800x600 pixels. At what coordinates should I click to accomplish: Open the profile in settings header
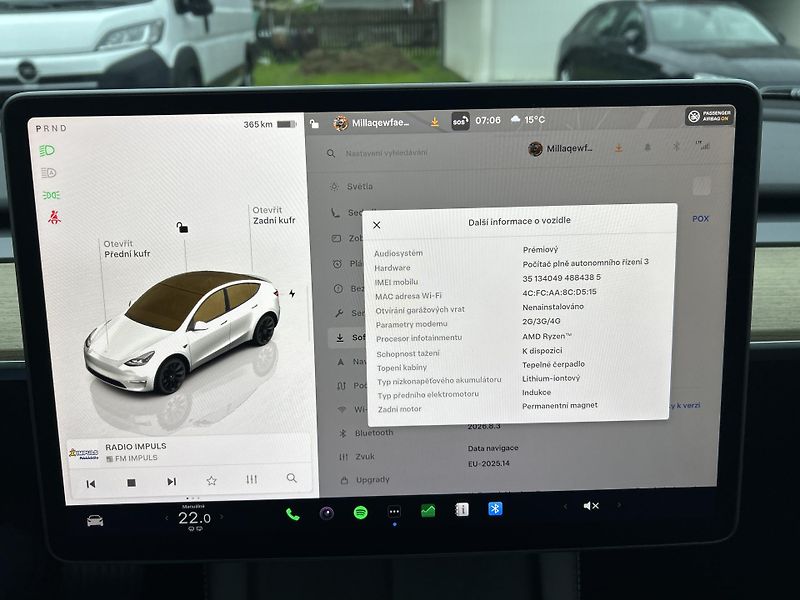561,148
